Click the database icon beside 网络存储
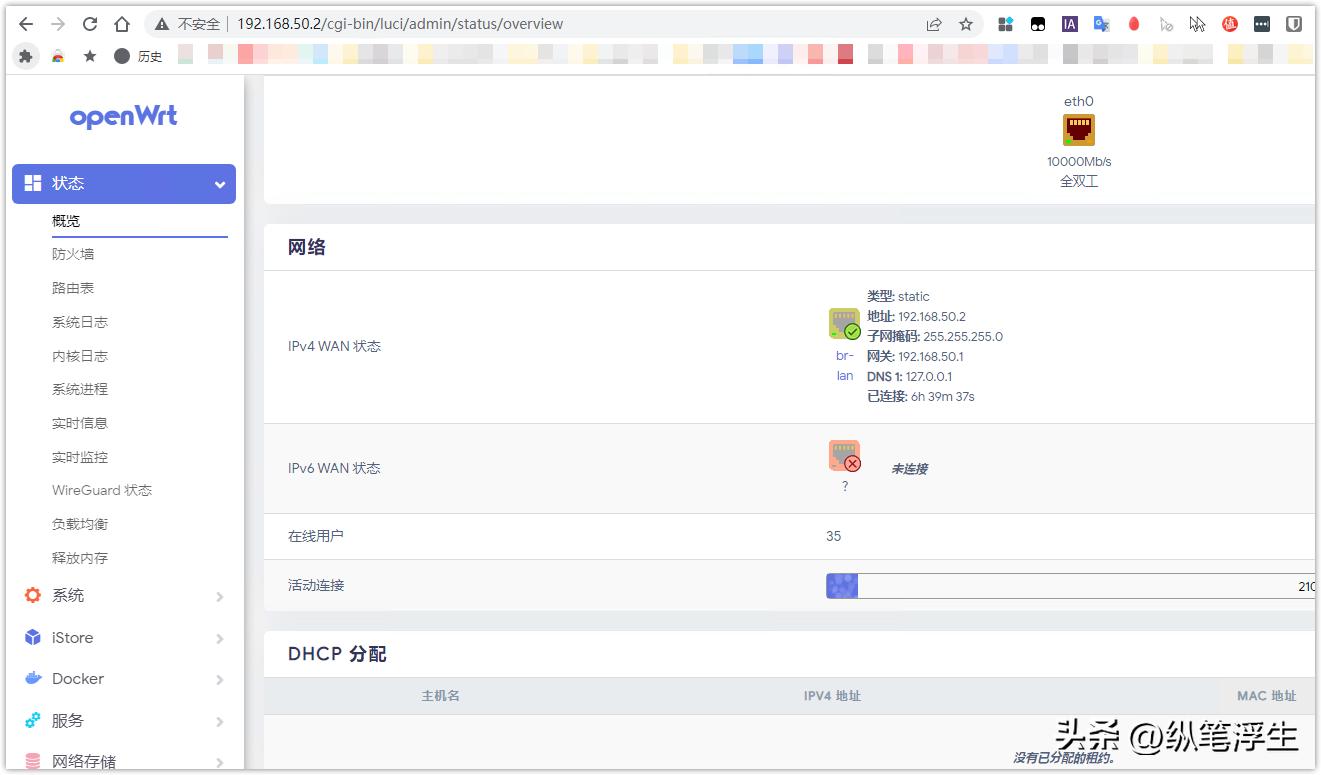1321x775 pixels. pos(31,761)
